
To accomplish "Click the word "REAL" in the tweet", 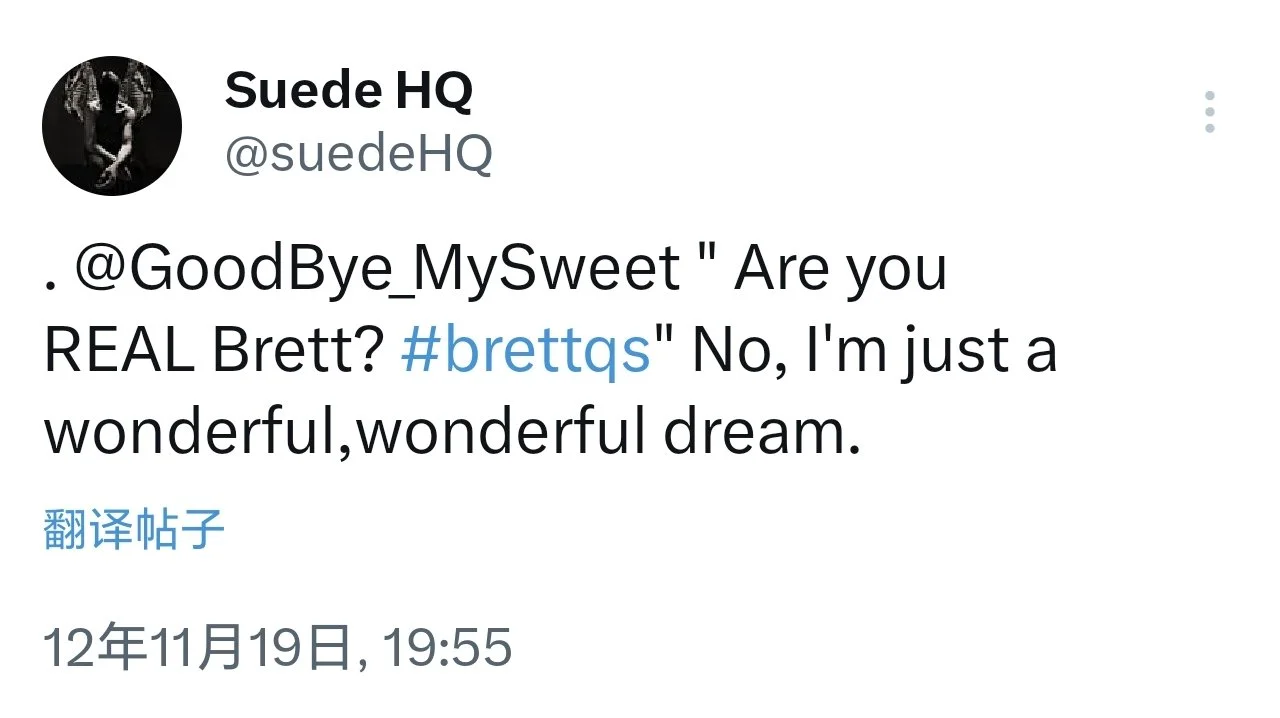I will point(119,352).
